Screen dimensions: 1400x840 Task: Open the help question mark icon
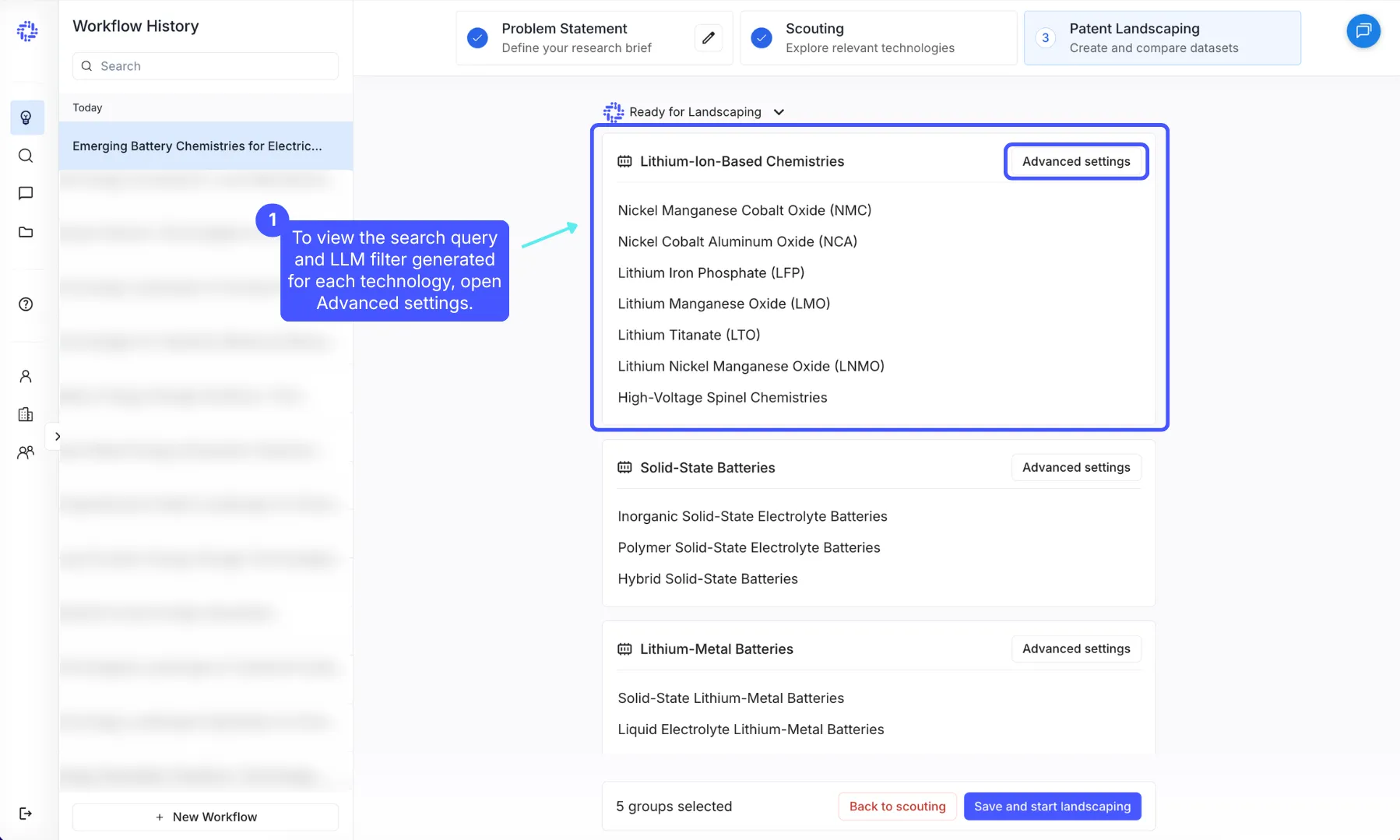[x=26, y=304]
